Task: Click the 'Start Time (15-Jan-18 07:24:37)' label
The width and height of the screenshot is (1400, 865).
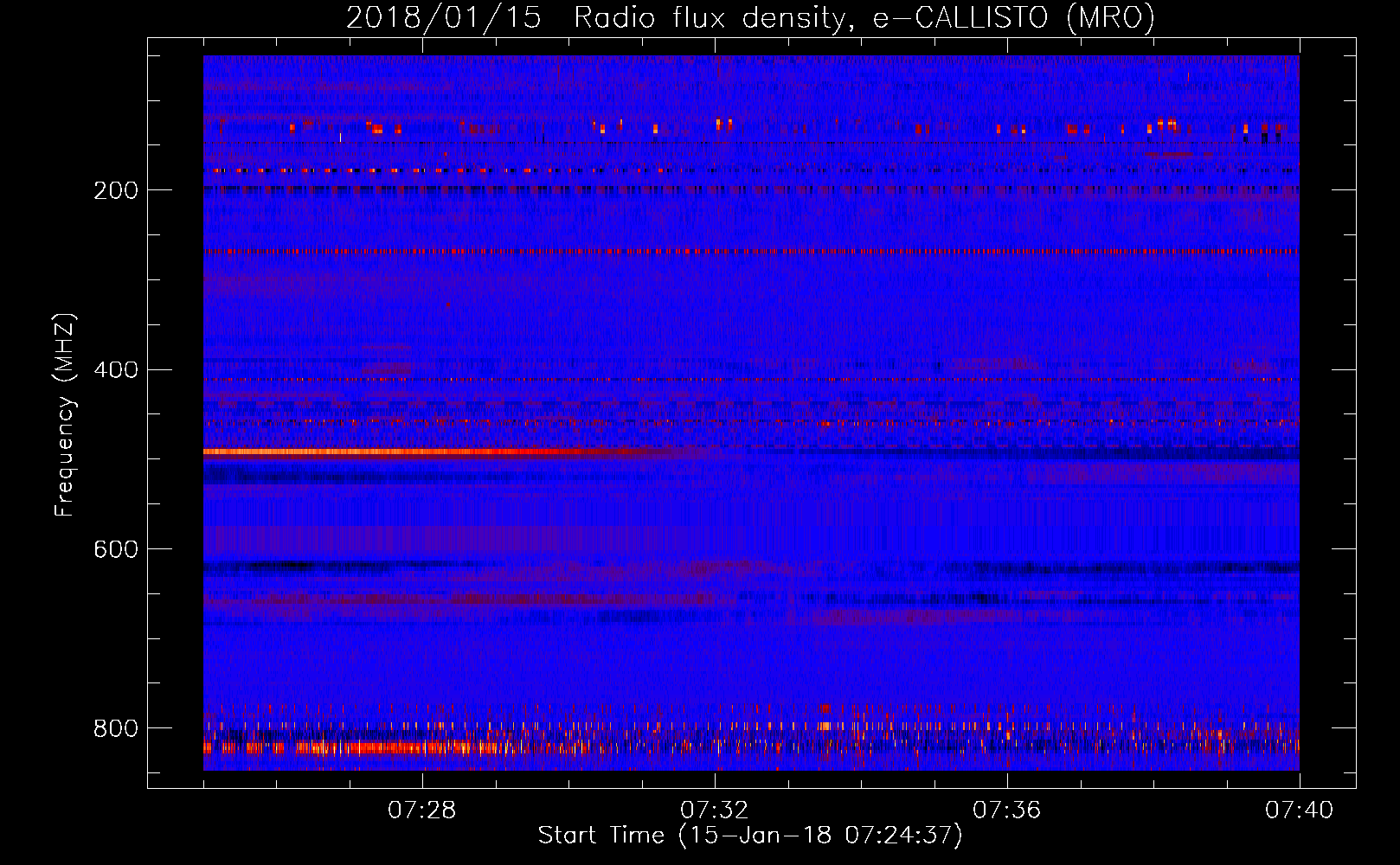Action: click(x=750, y=836)
